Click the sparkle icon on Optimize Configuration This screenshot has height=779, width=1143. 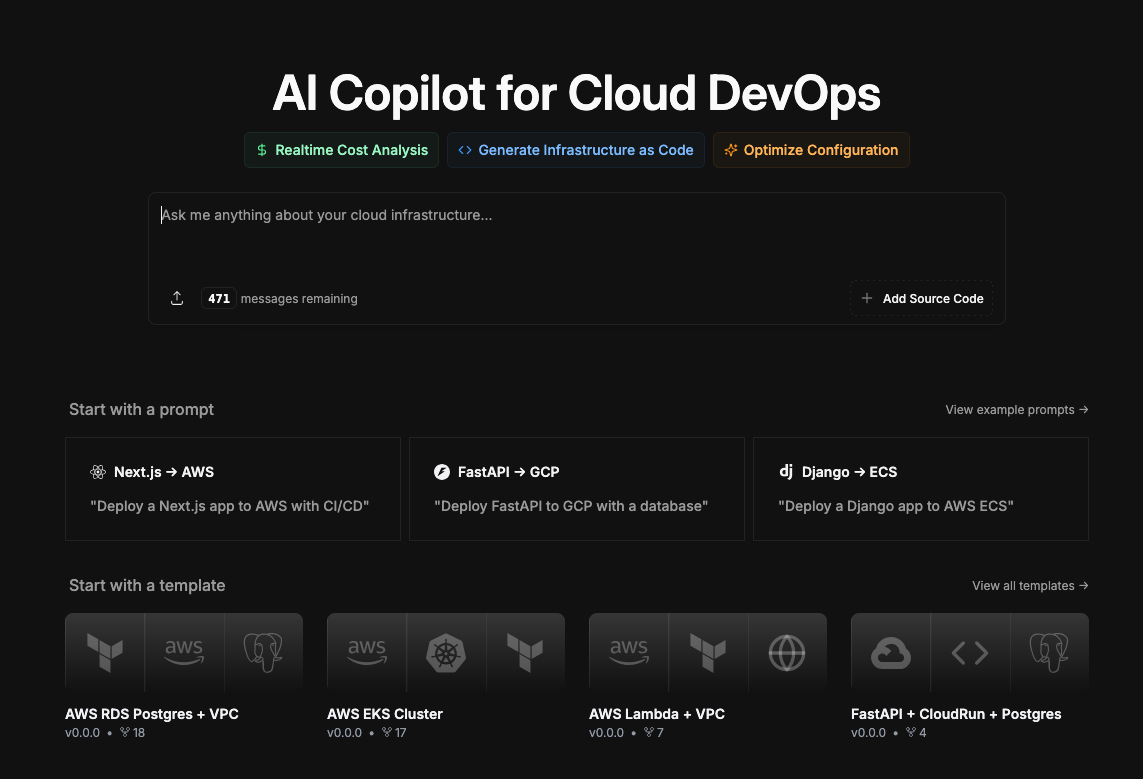730,150
